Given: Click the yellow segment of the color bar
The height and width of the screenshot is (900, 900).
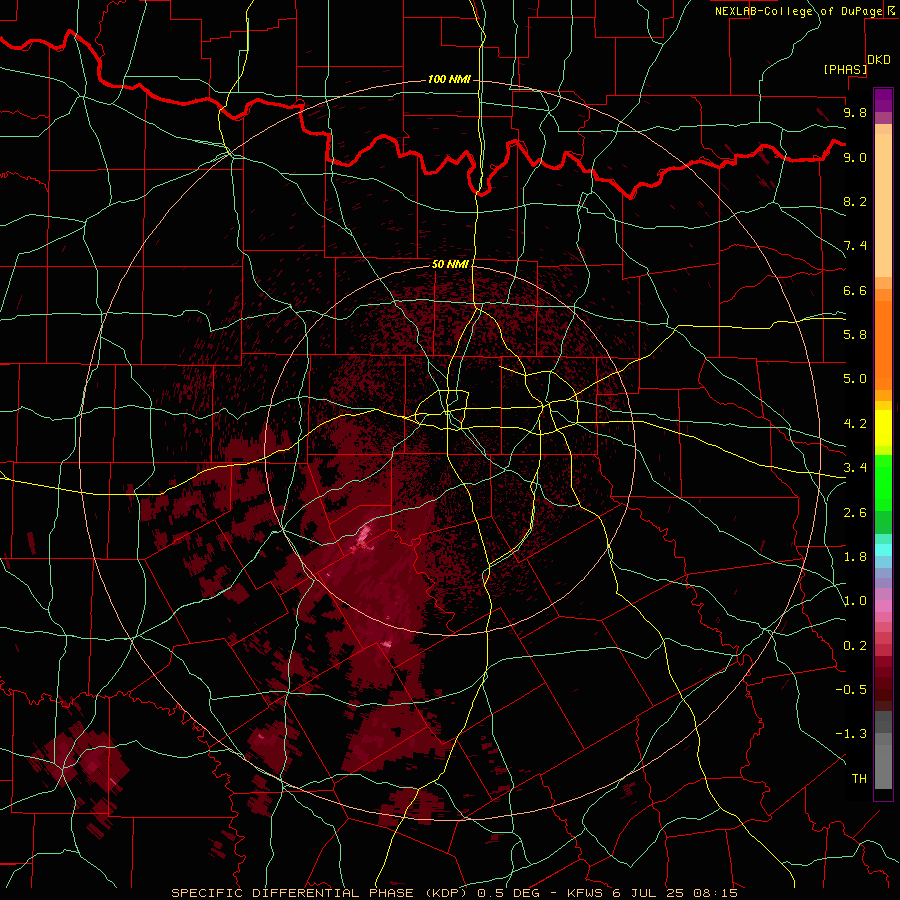Looking at the screenshot, I should point(883,428).
